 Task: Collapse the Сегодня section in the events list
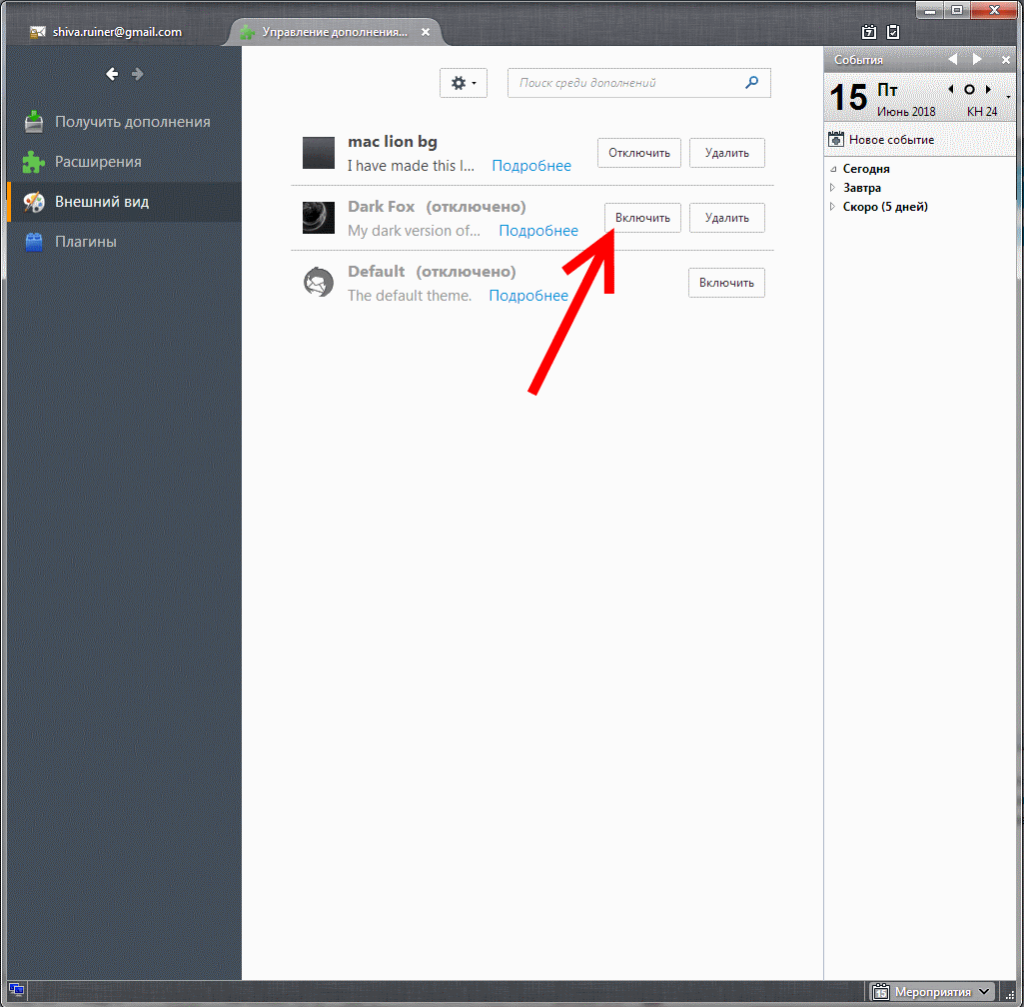833,170
